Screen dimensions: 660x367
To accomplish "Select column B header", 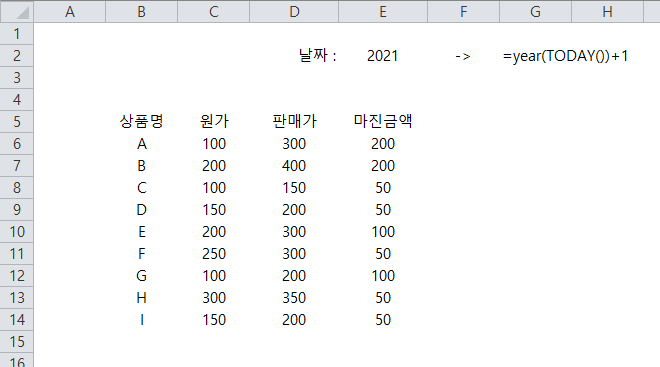I will click(141, 11).
